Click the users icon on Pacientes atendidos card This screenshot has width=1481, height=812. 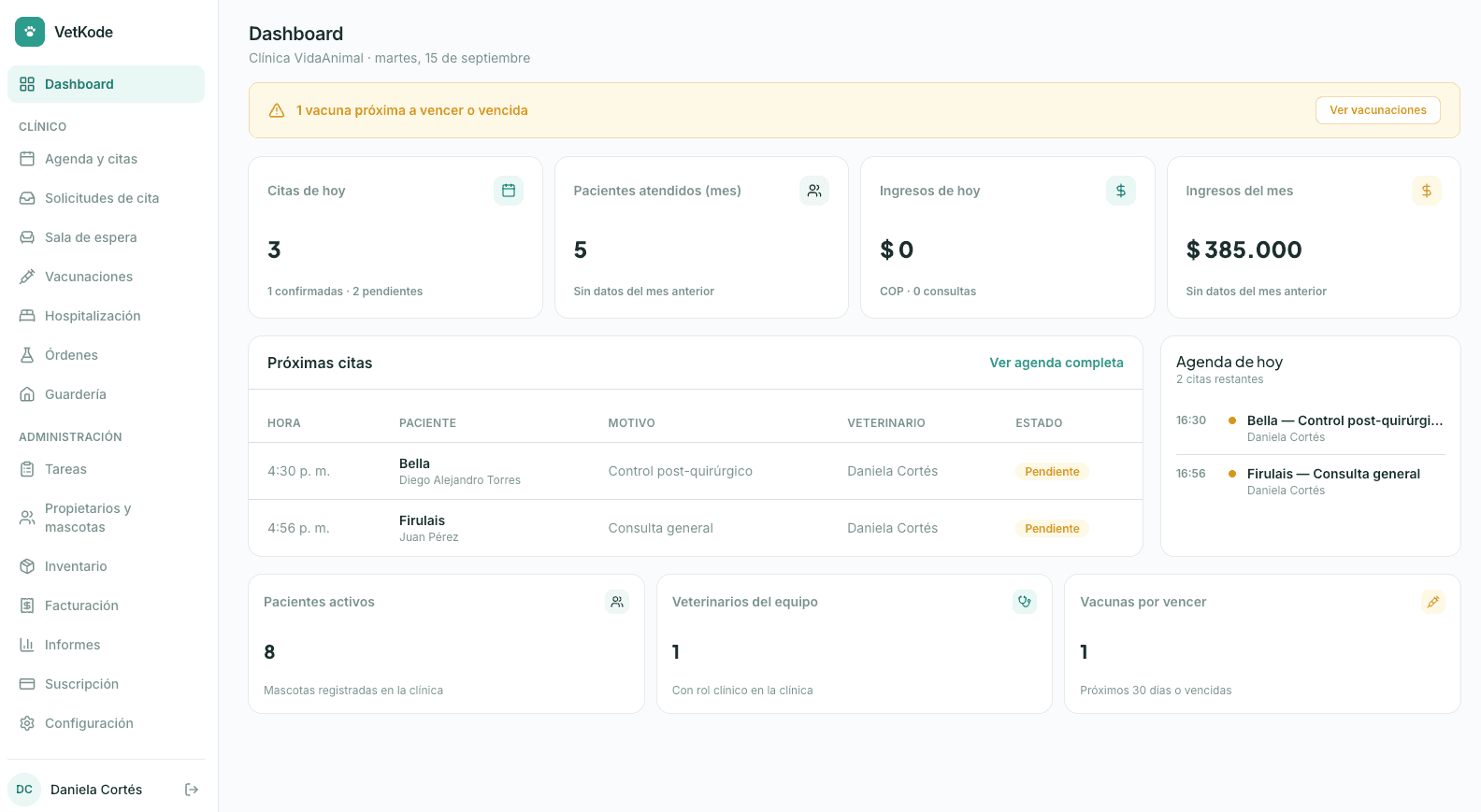[814, 191]
